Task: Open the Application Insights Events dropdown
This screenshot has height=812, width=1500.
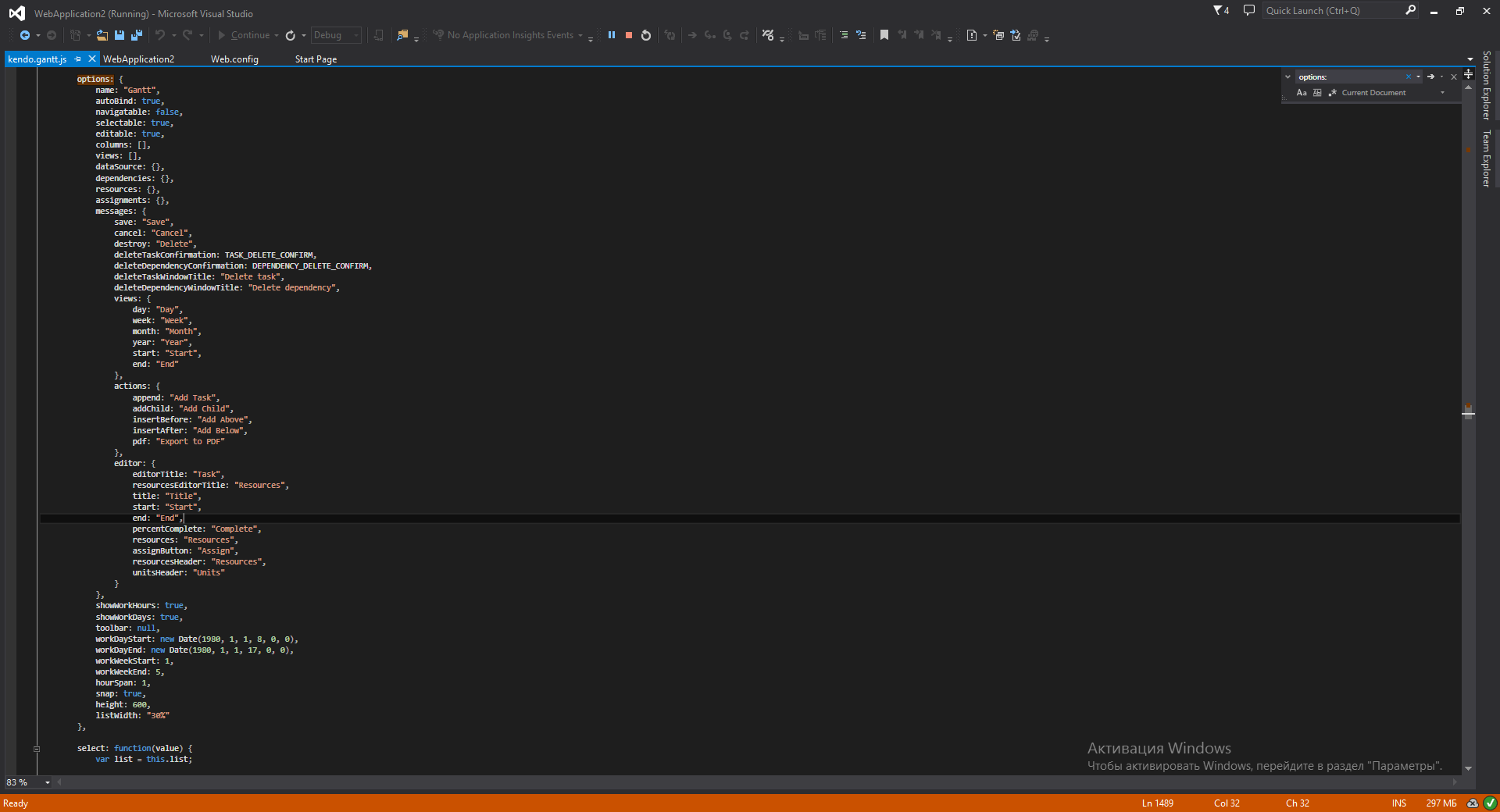Action: [x=580, y=35]
